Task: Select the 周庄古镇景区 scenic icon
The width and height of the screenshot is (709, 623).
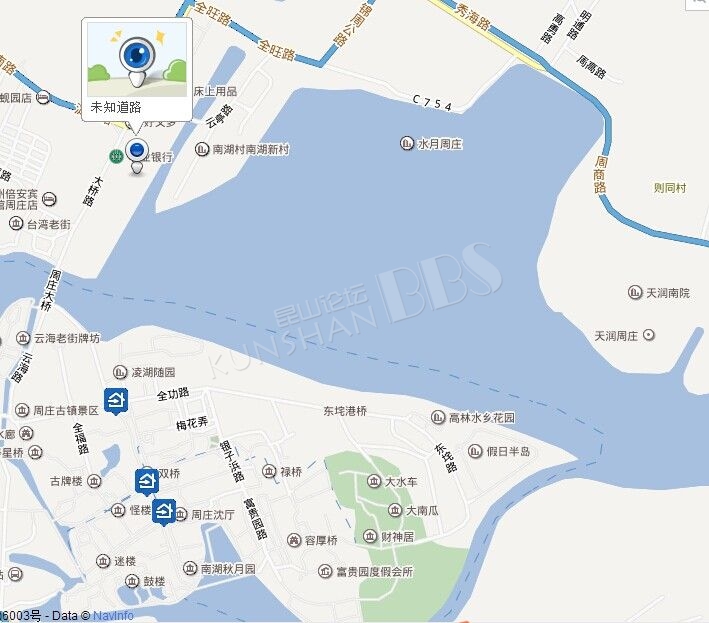Action: tap(22, 410)
